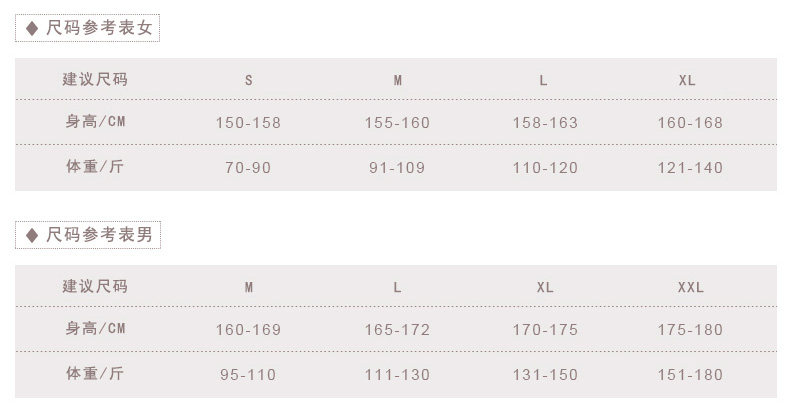
Task: Click the 158-163 height value
Action: [544, 123]
